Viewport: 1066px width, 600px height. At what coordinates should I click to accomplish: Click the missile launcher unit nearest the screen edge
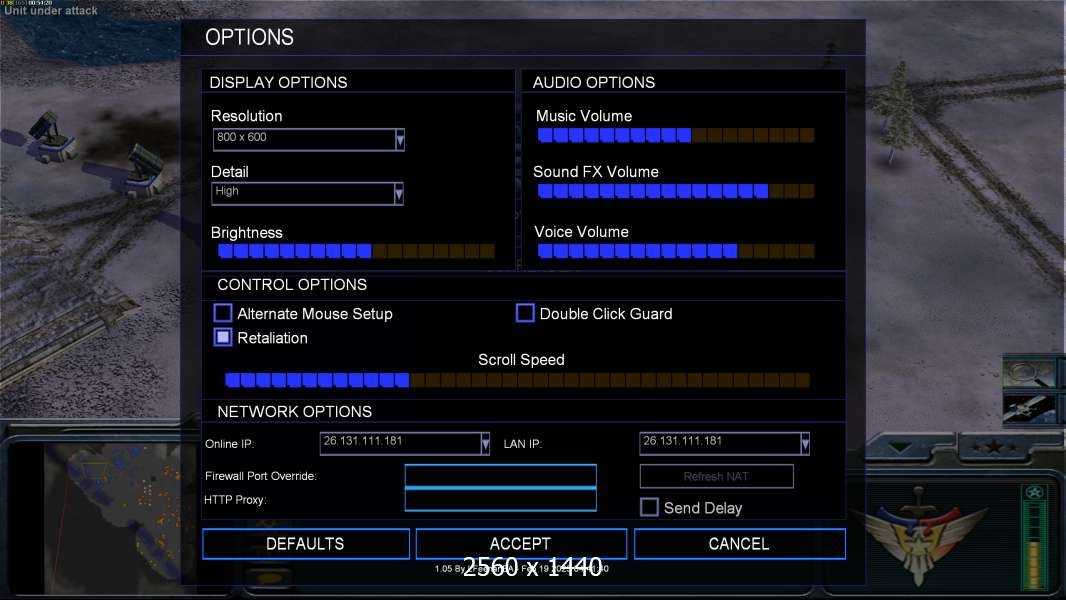[x=50, y=138]
